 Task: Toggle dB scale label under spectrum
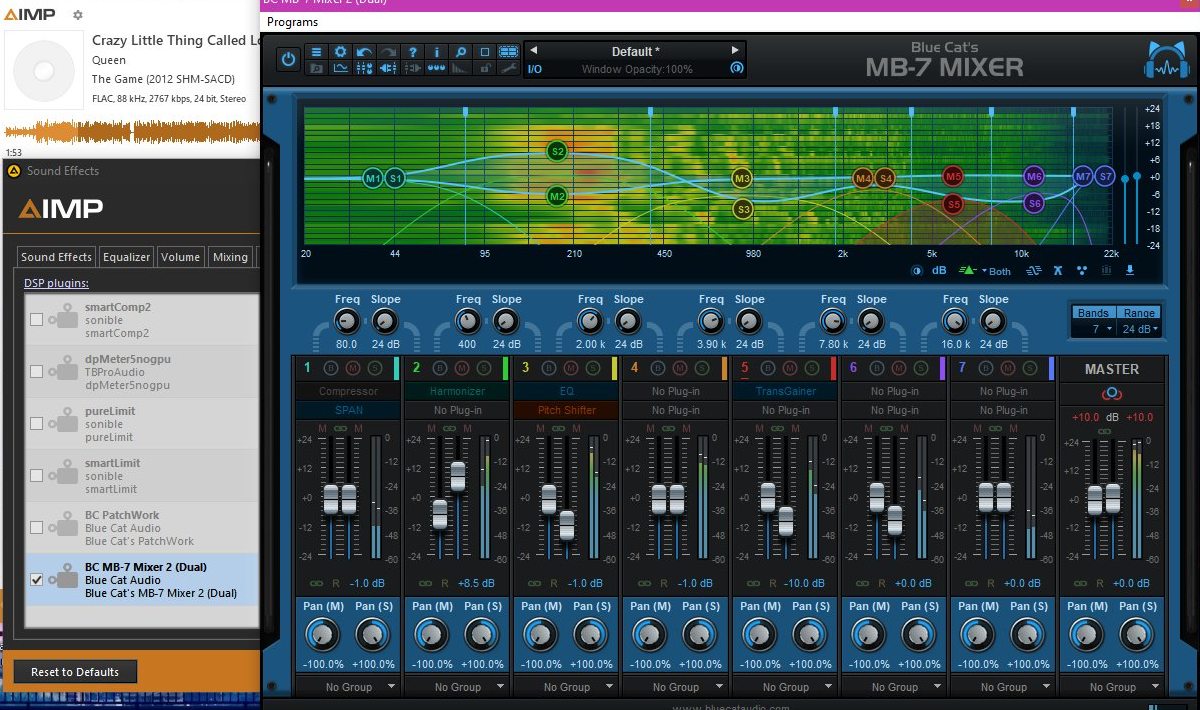pos(939,270)
